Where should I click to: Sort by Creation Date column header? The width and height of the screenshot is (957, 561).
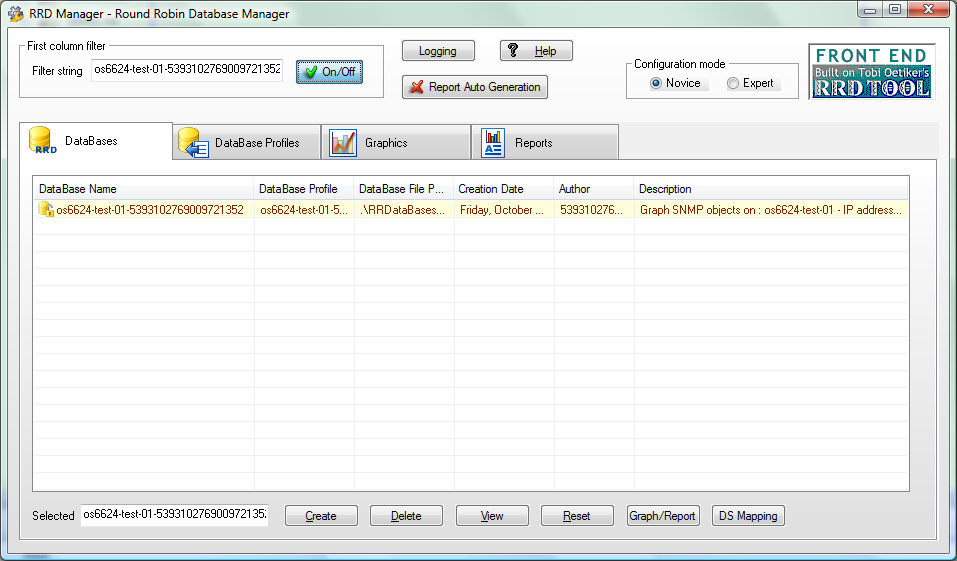tap(504, 189)
